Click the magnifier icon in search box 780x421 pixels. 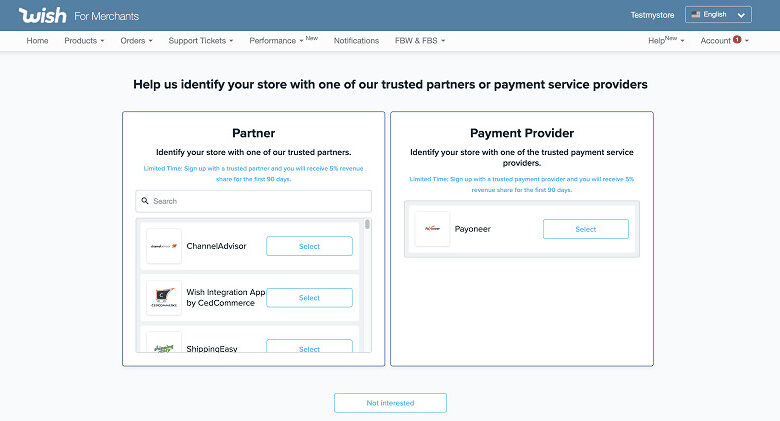click(145, 201)
